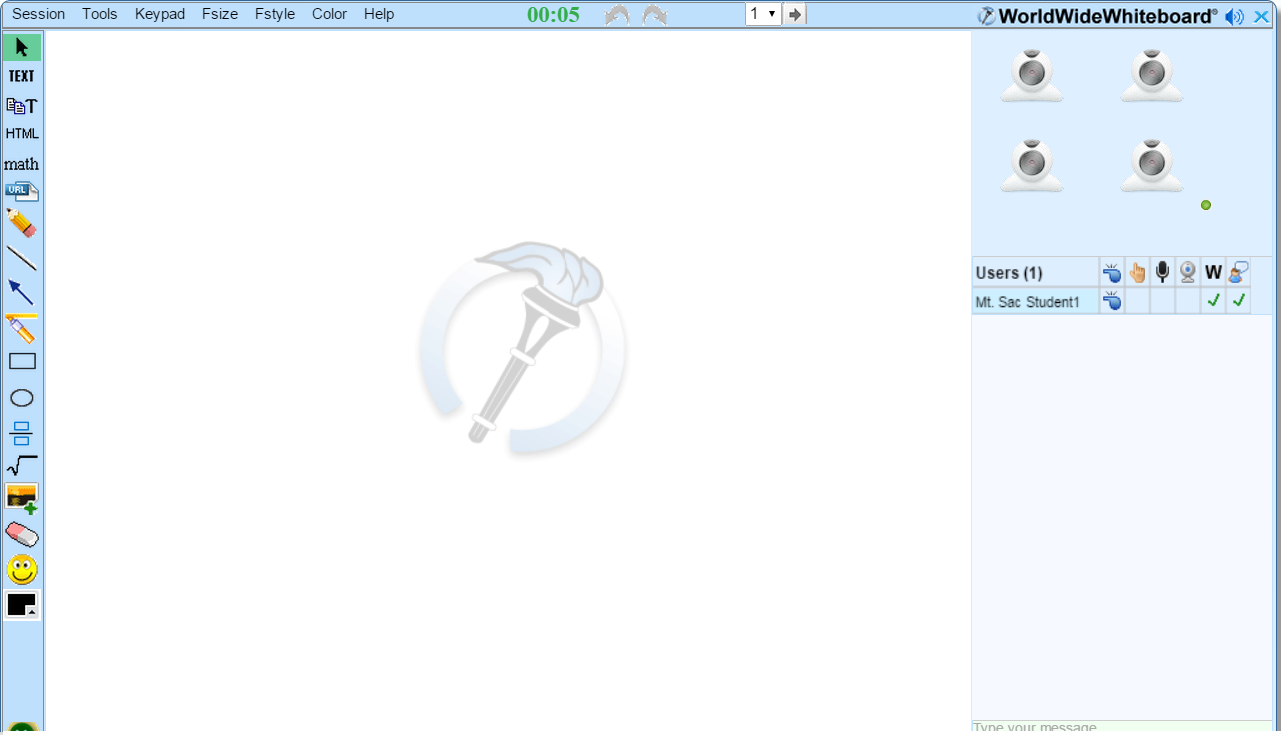Click the green status dot

1206,205
